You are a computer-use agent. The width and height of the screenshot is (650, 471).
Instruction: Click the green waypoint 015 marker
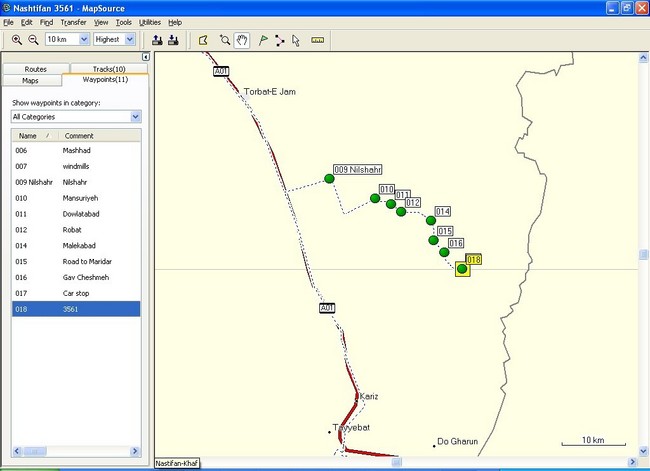(x=433, y=240)
